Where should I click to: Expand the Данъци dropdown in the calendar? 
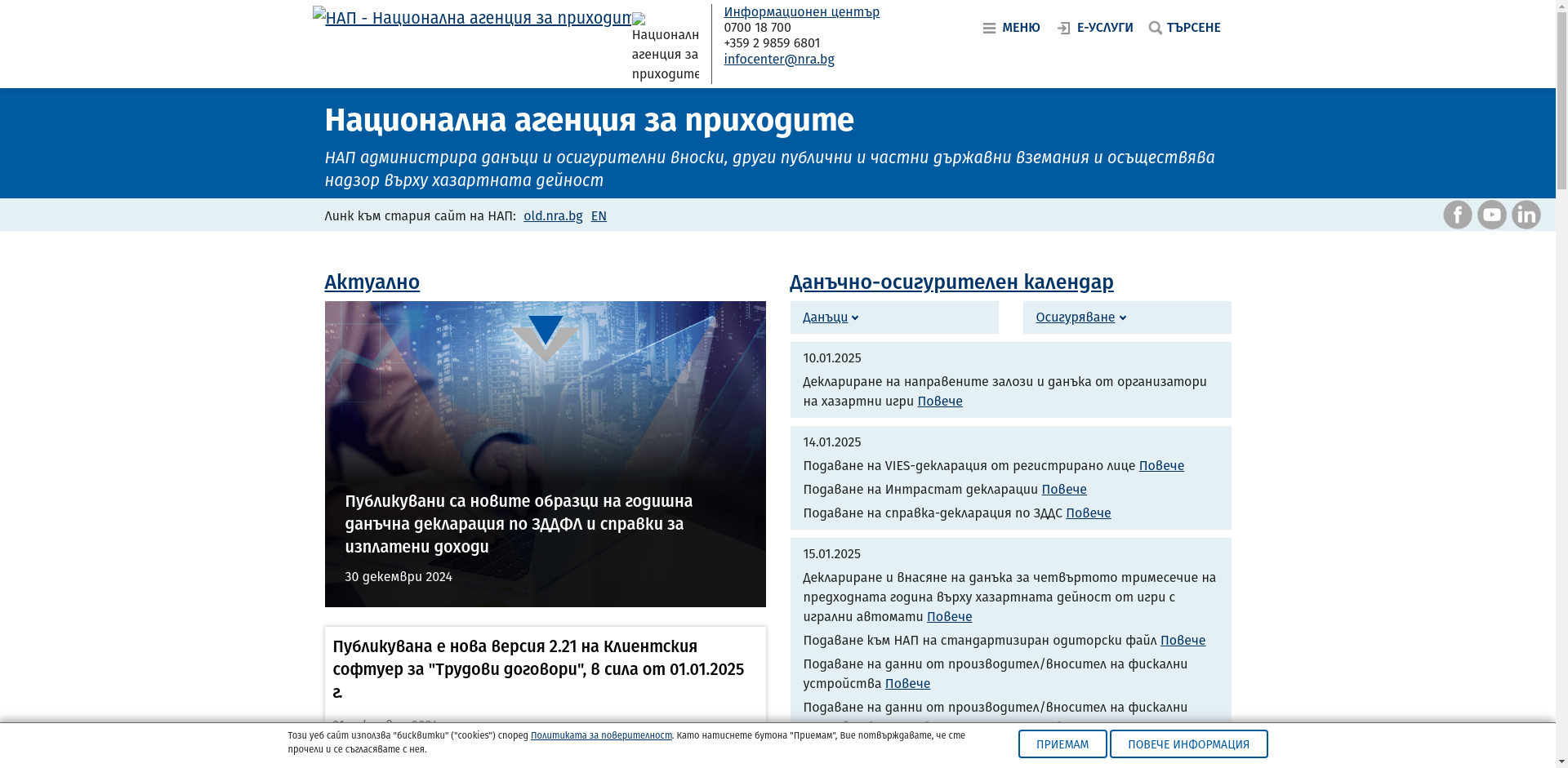click(x=828, y=317)
